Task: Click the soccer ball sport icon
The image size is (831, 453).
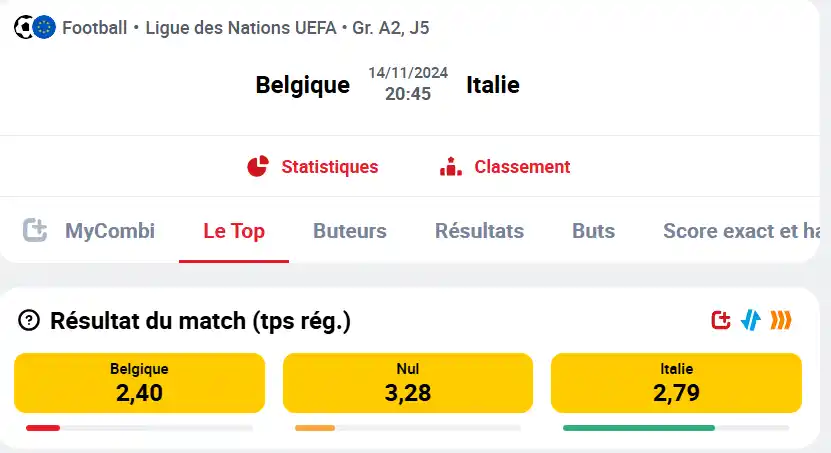Action: pyautogui.click(x=23, y=28)
